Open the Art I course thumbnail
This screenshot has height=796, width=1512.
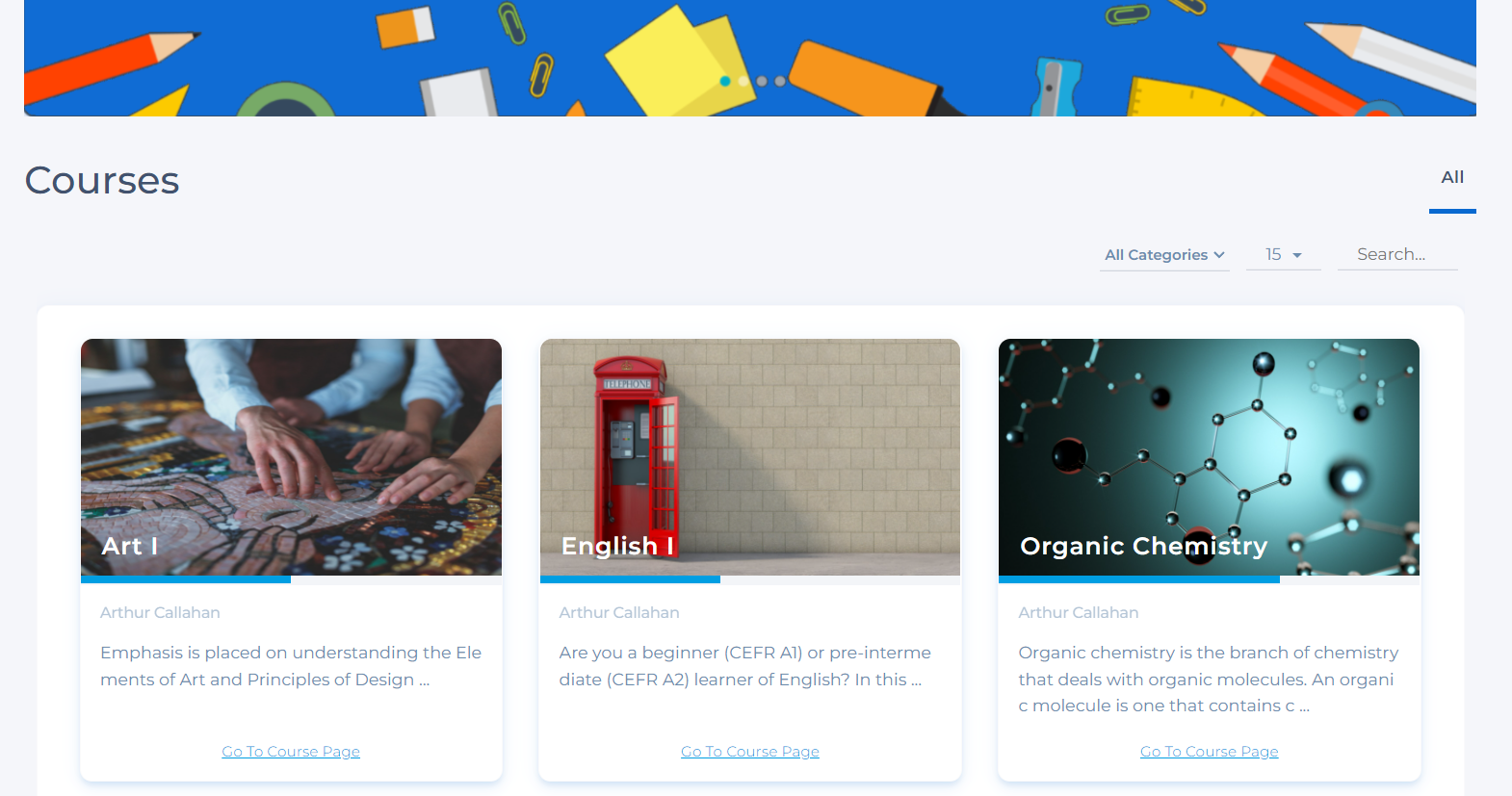tap(291, 457)
